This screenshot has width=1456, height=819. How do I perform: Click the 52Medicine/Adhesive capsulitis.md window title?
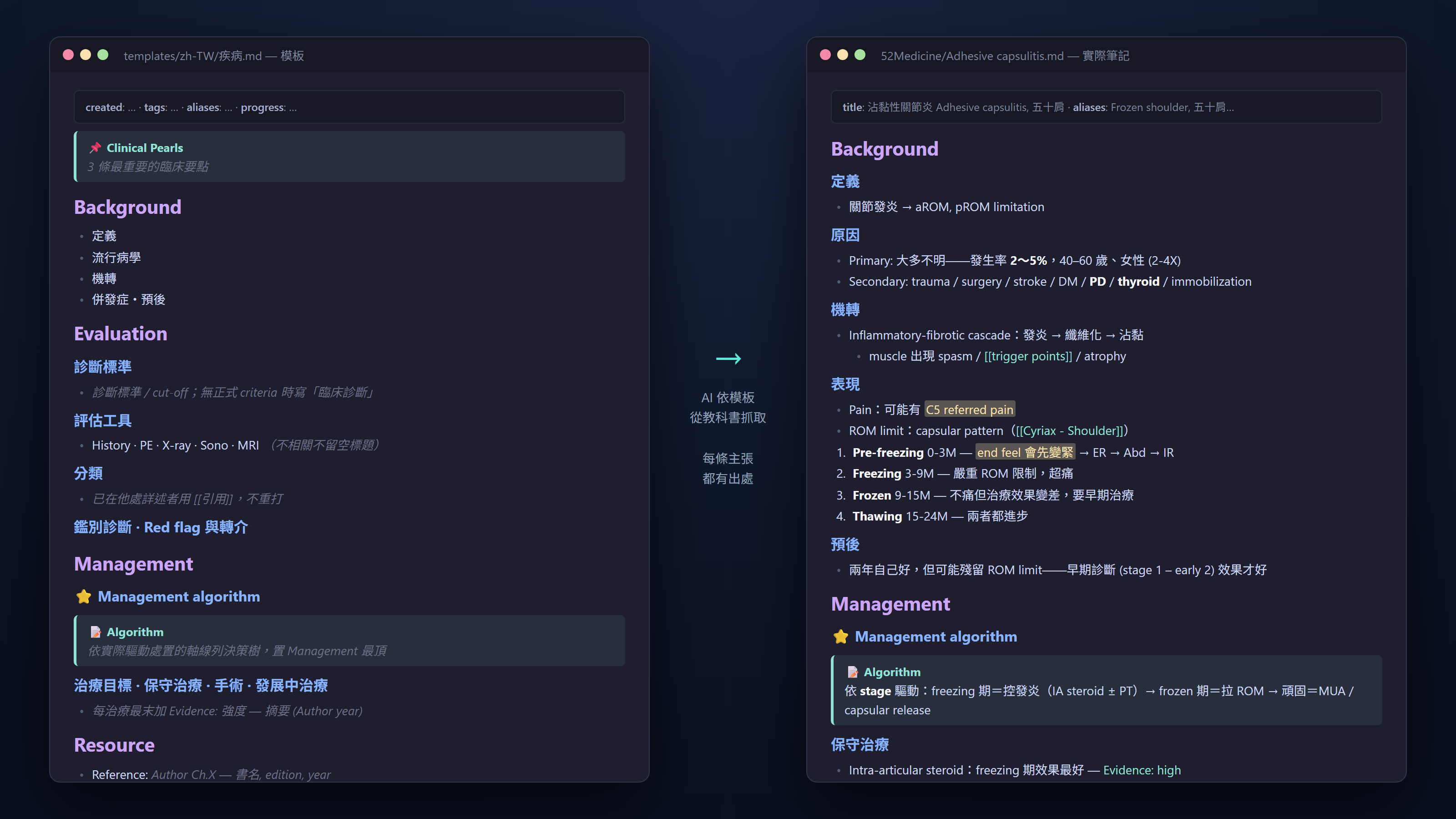click(x=1004, y=56)
